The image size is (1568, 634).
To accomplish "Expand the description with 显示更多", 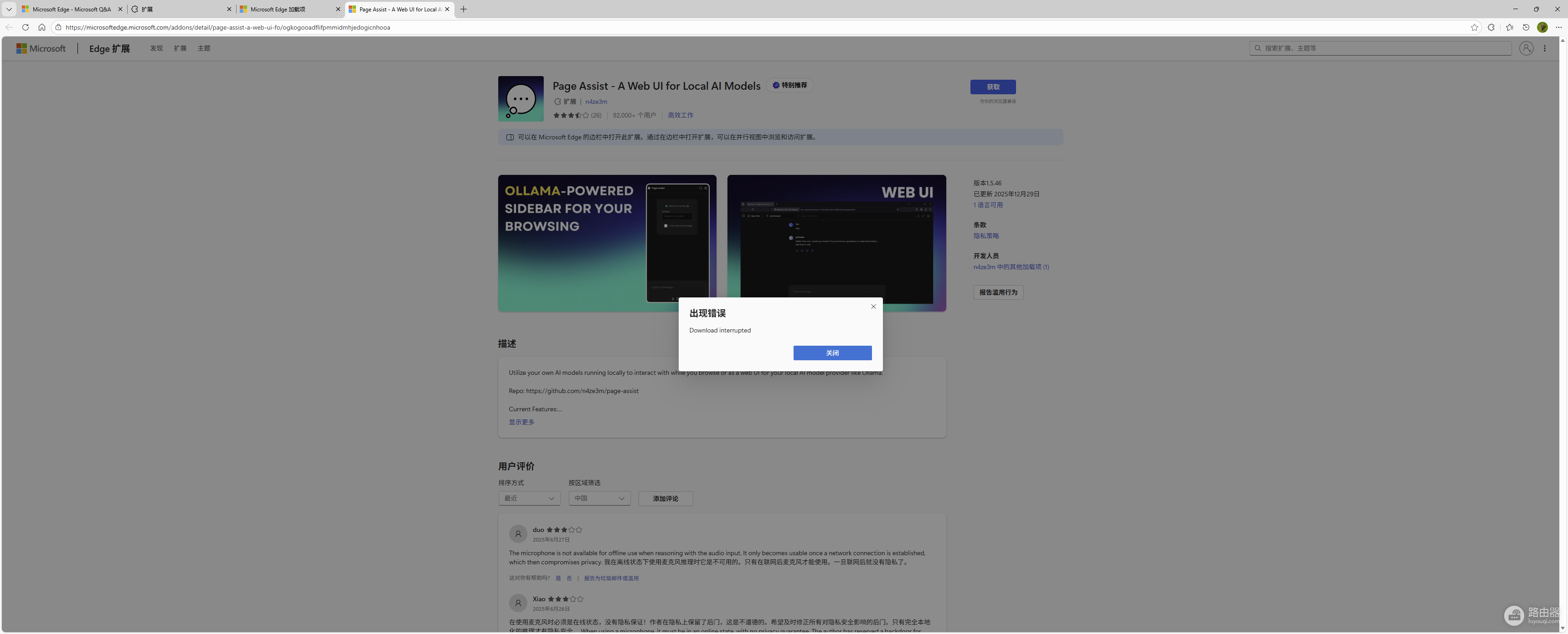I will pyautogui.click(x=521, y=422).
